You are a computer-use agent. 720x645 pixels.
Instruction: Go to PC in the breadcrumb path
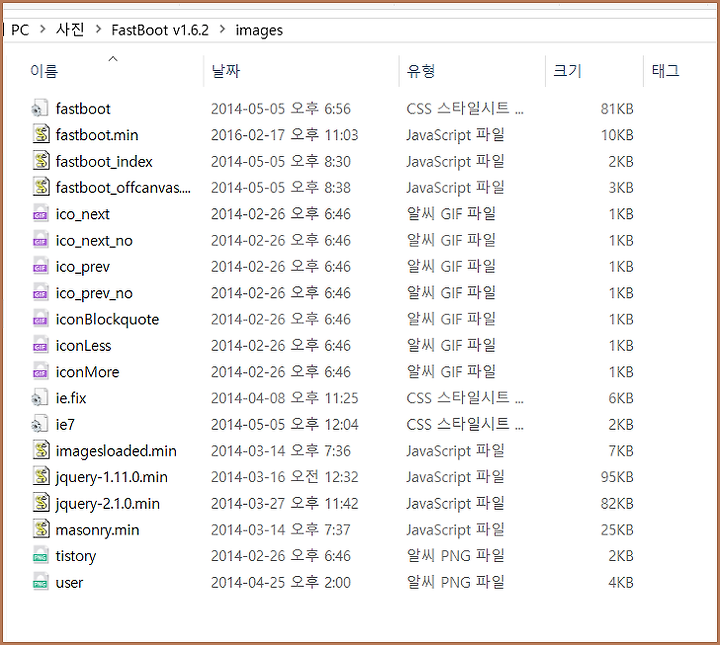tap(20, 30)
